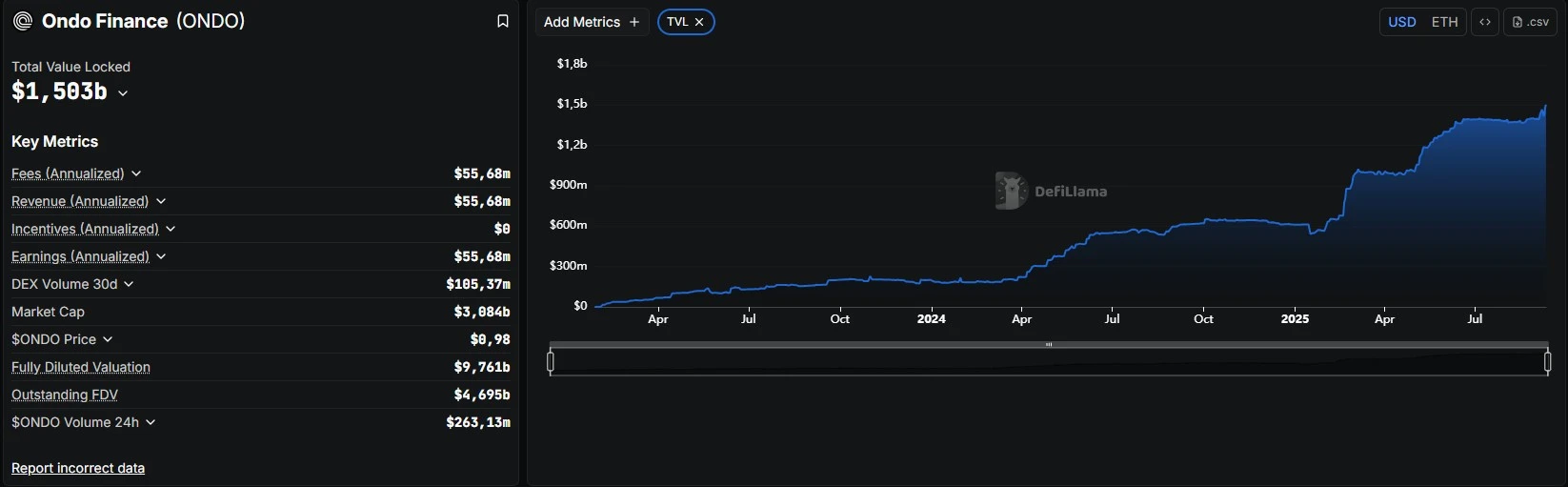Click the range slider center grip
This screenshot has height=487, width=1568.
click(x=1049, y=344)
